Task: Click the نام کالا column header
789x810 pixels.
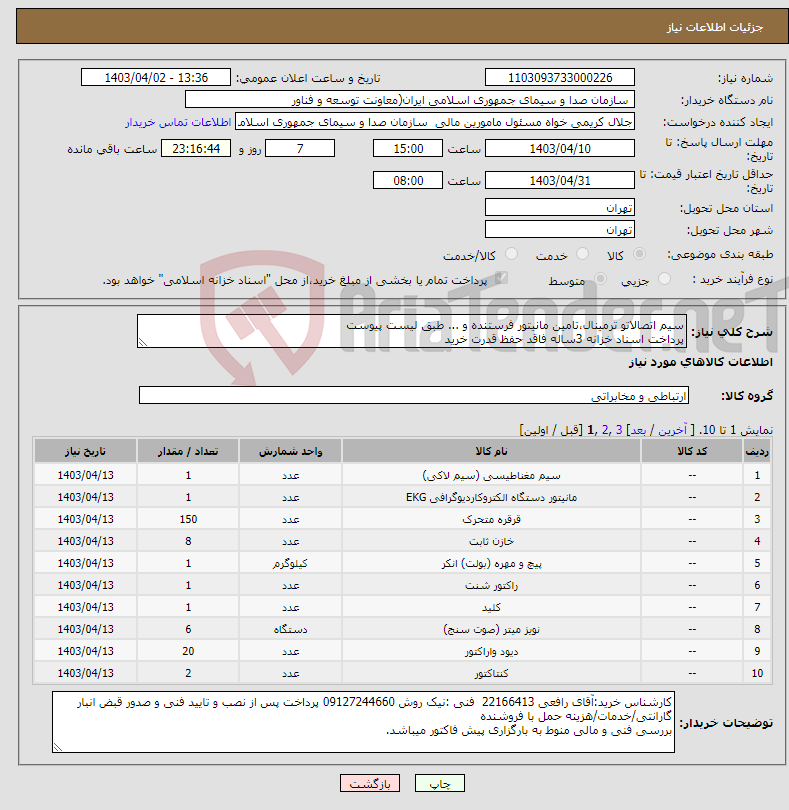Action: coord(491,451)
